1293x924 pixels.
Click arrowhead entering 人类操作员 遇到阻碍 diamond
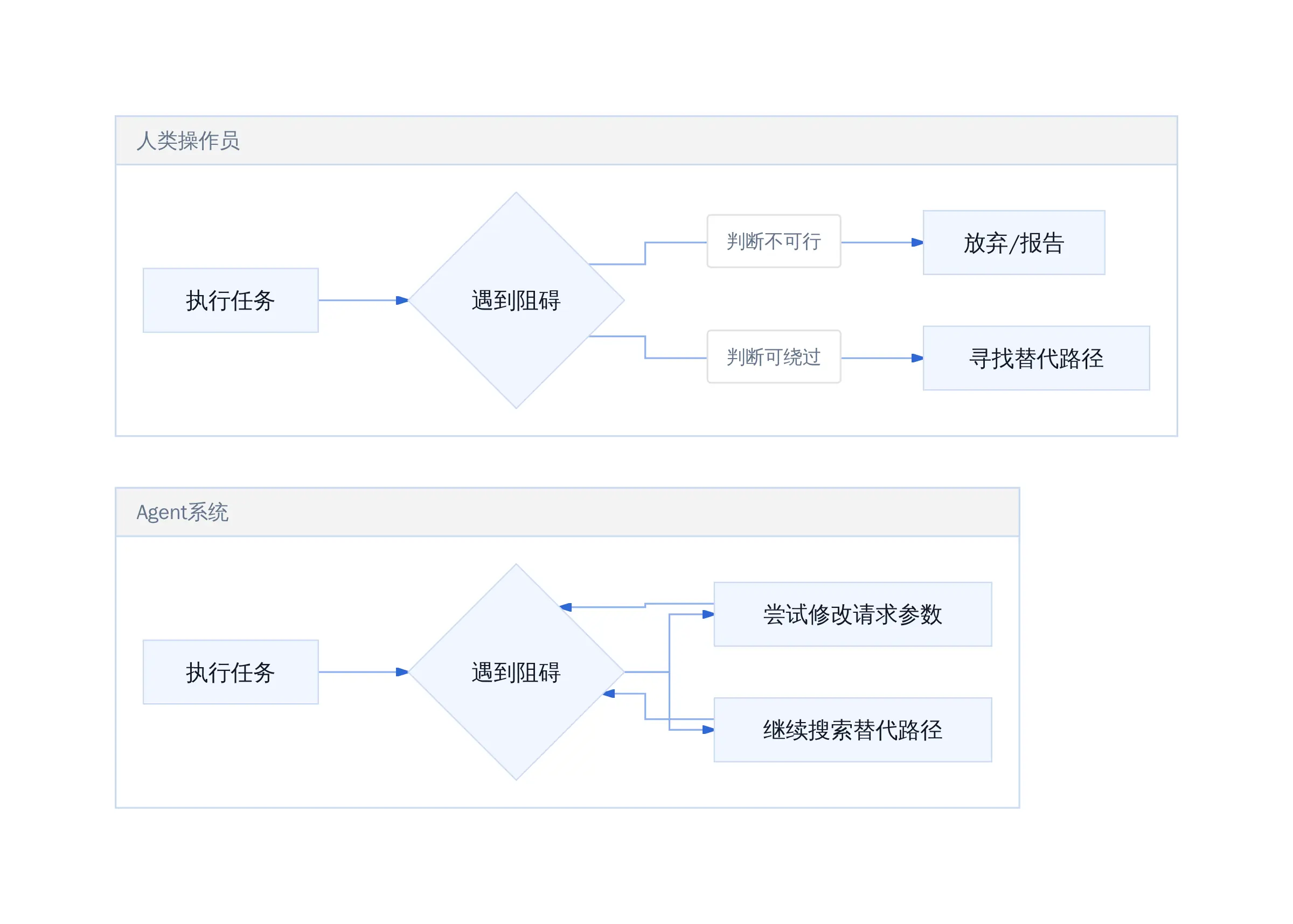pyautogui.click(x=402, y=300)
